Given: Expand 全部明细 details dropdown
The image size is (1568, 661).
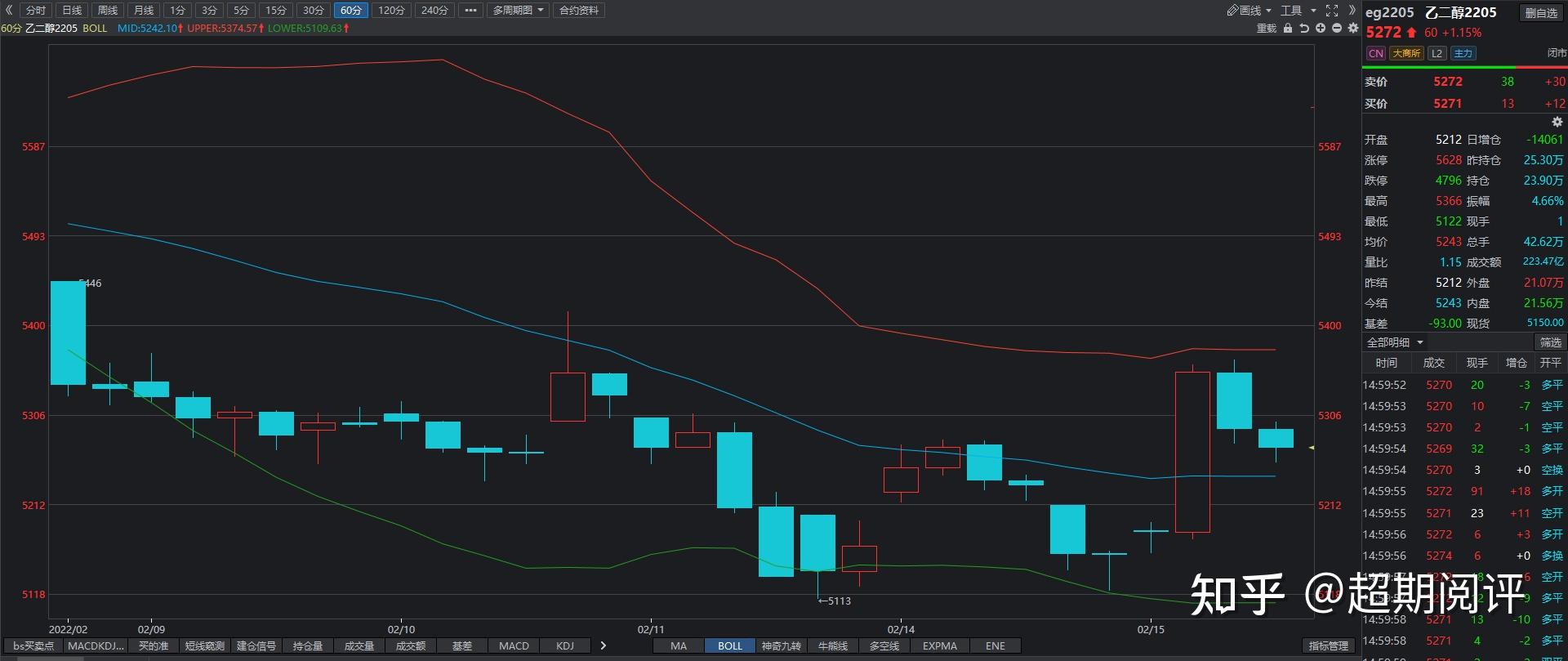Looking at the screenshot, I should (x=1395, y=342).
